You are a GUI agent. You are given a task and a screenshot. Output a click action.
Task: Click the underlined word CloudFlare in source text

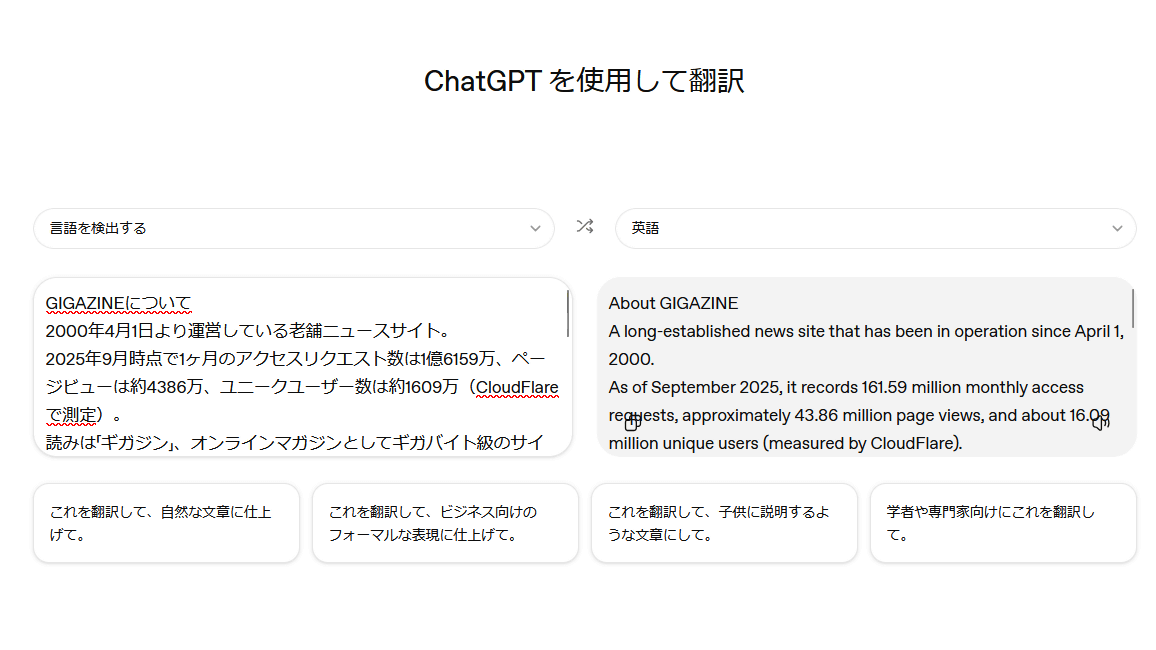[517, 387]
